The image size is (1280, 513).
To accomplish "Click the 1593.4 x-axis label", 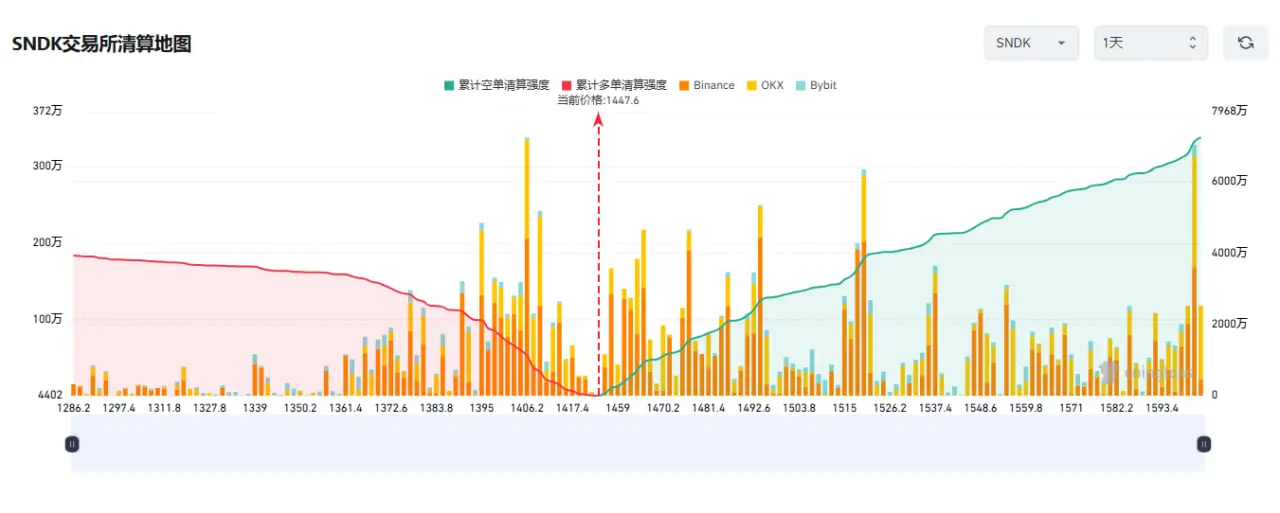I will (x=1162, y=408).
